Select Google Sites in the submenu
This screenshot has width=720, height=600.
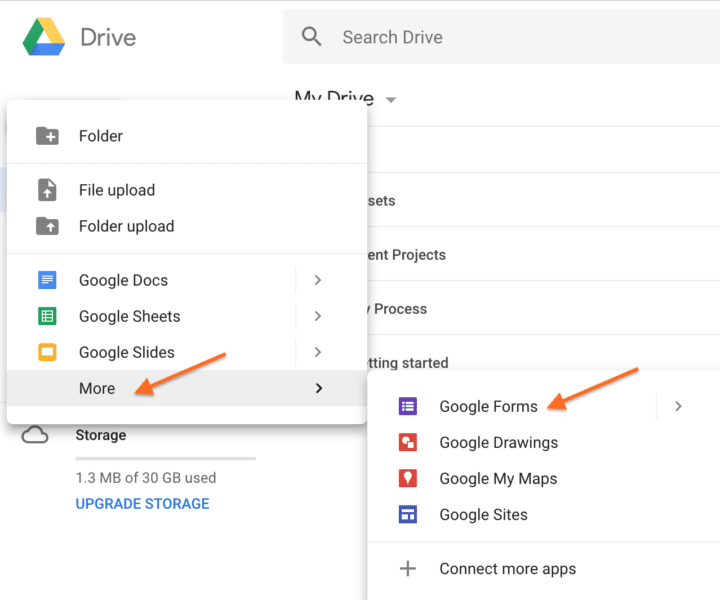tap(544, 514)
